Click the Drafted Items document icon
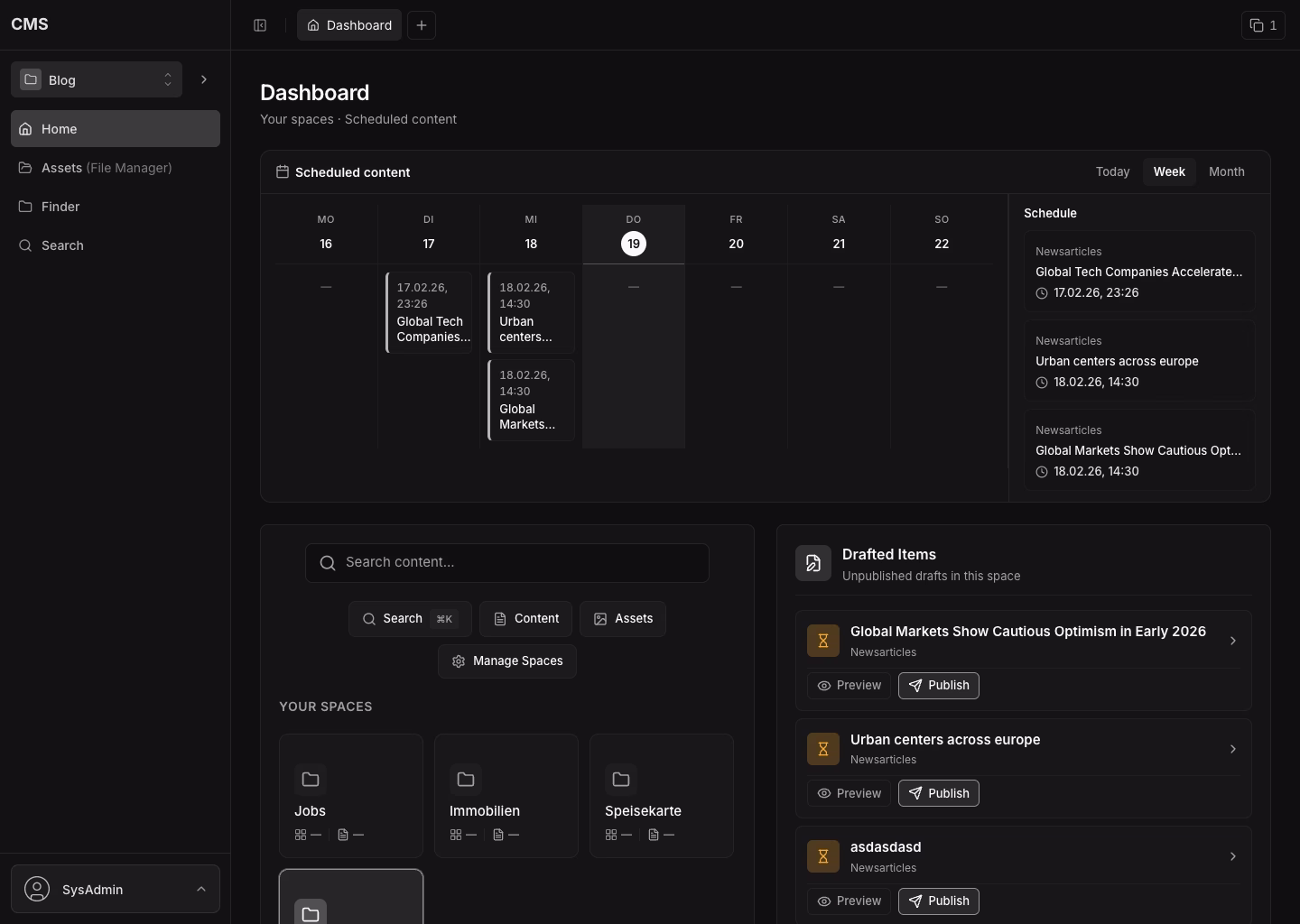Image resolution: width=1300 pixels, height=924 pixels. pyautogui.click(x=812, y=563)
